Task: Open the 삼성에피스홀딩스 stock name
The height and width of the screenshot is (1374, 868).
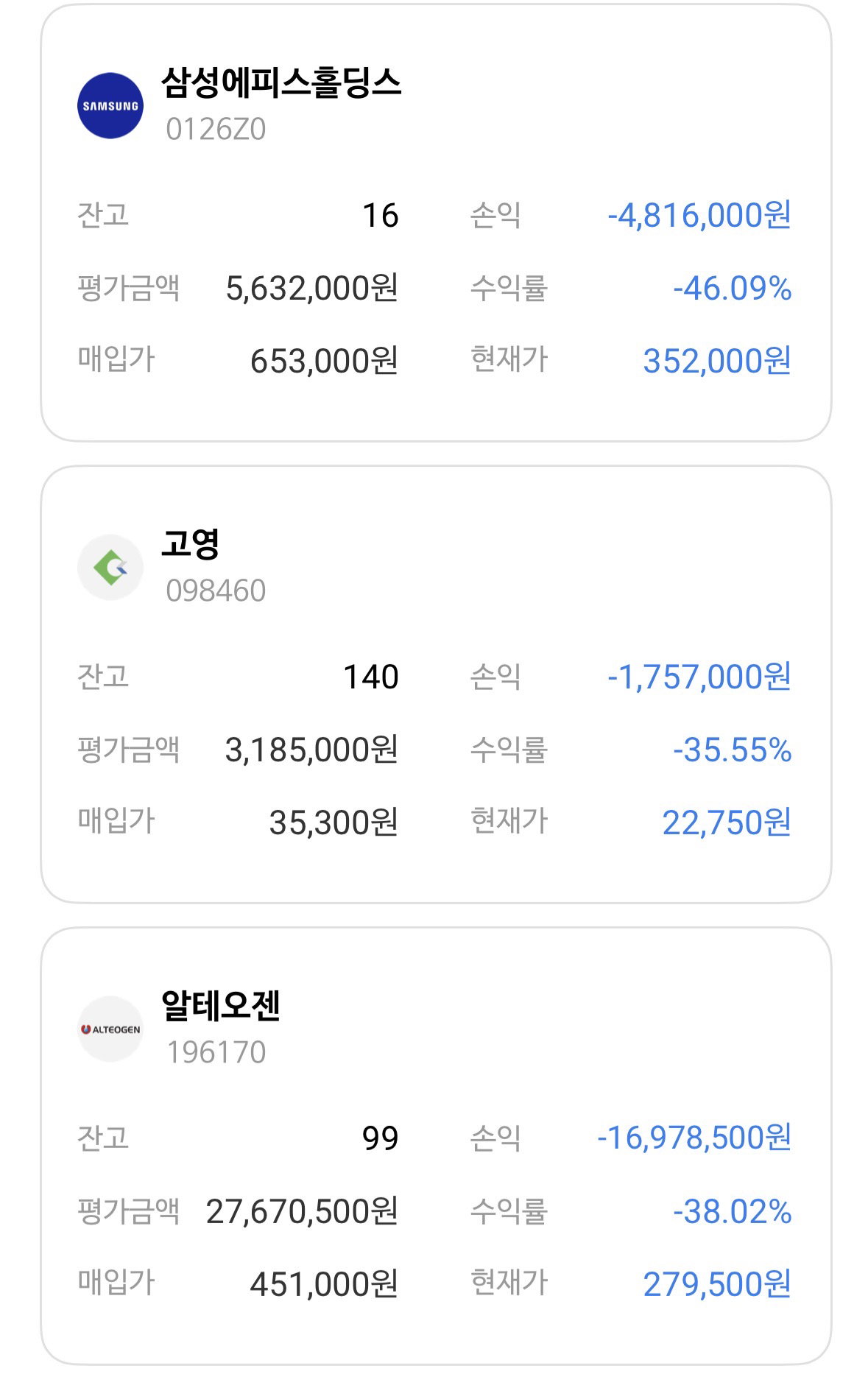Action: (281, 82)
